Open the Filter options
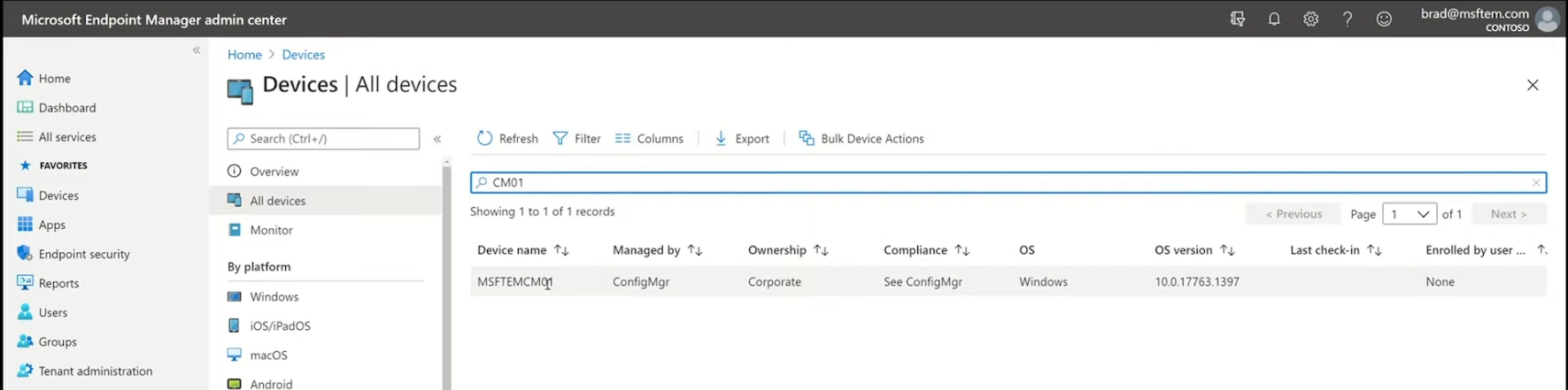Screen dimensions: 1568x390 [576, 138]
